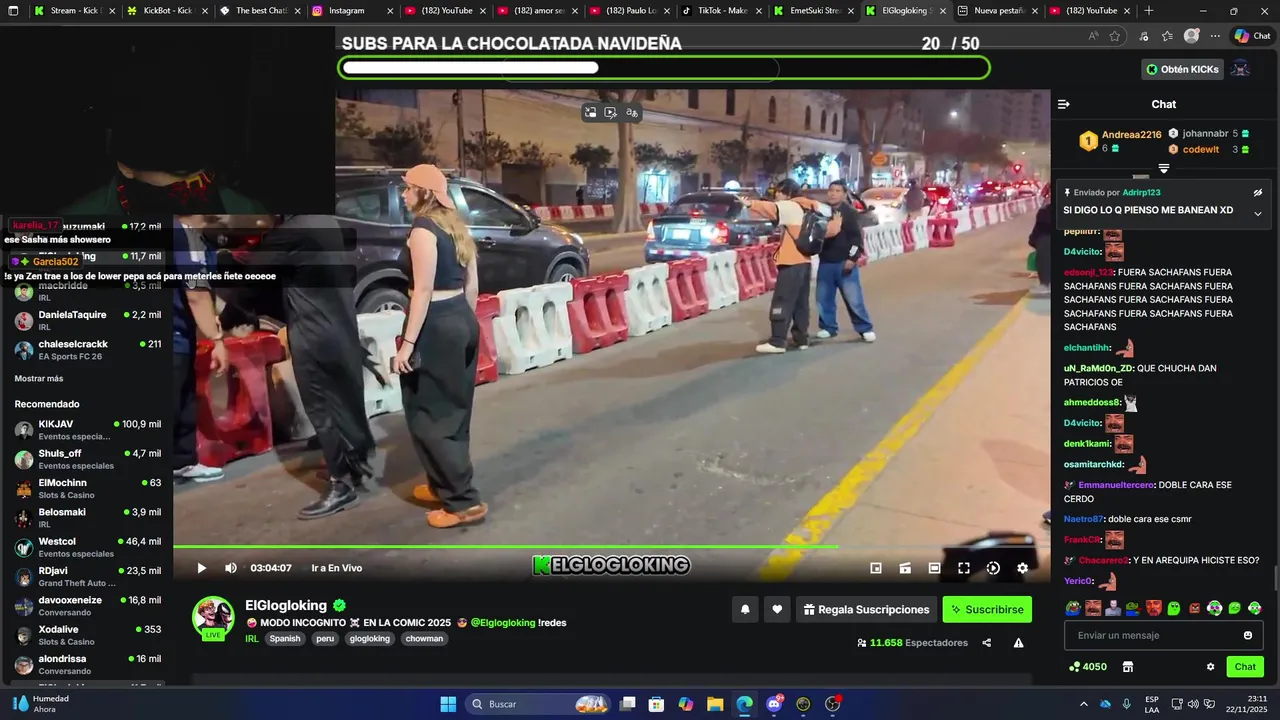Open File Explorer from taskbar

click(x=715, y=704)
